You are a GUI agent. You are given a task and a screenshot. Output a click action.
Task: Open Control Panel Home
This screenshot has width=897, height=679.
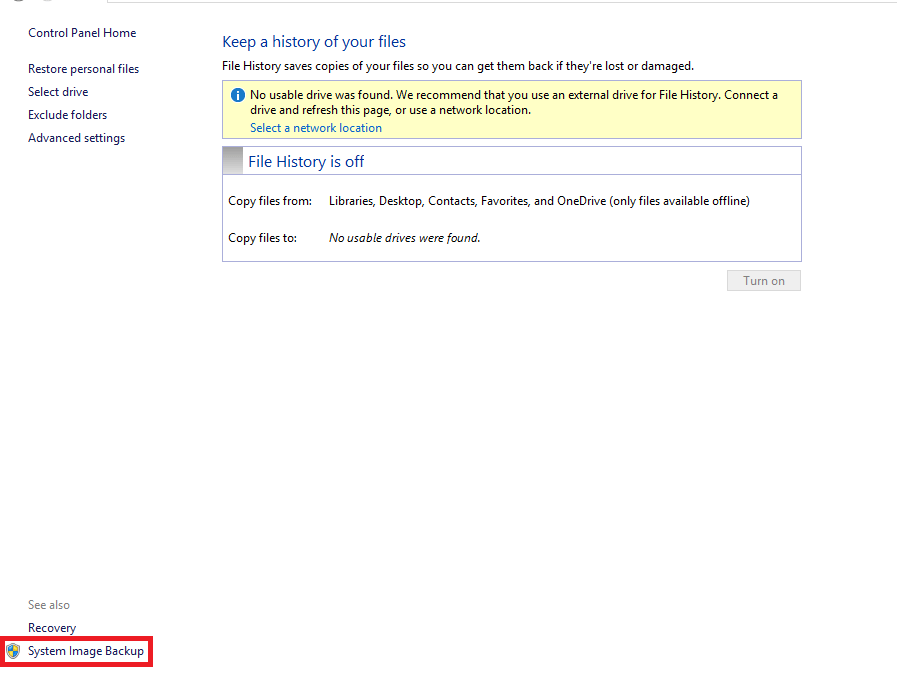[82, 33]
